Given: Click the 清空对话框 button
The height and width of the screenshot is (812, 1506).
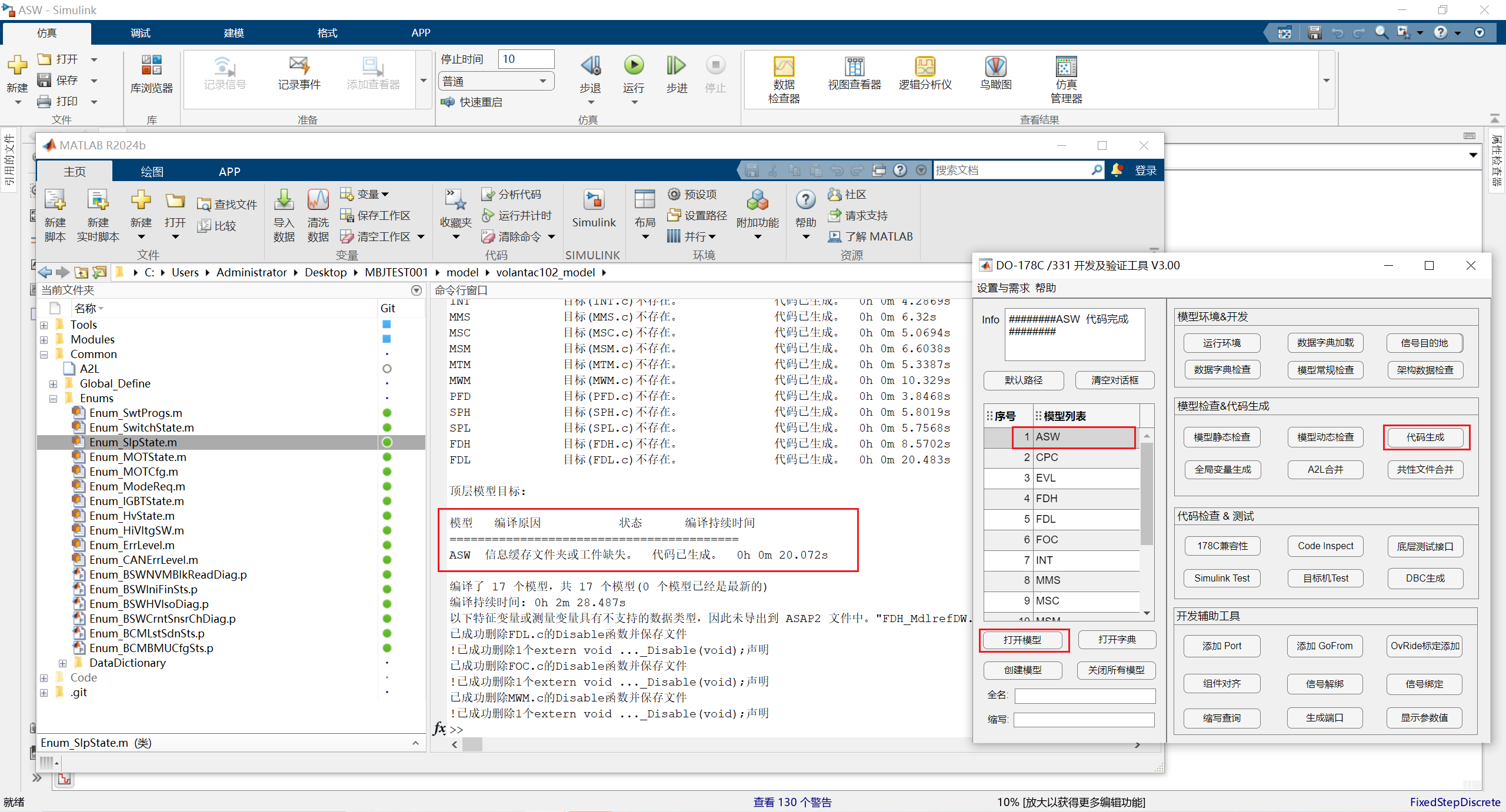Looking at the screenshot, I should click(1115, 380).
